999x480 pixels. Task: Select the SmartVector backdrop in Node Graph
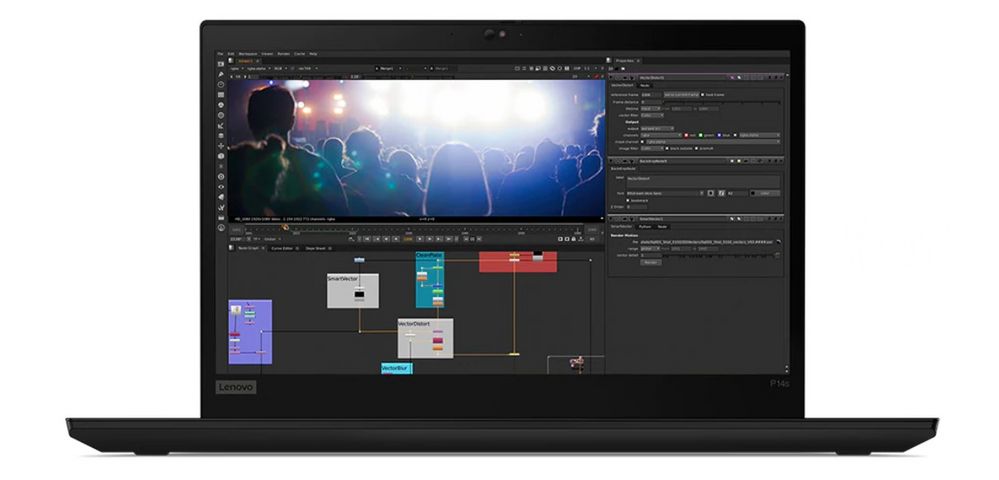352,291
